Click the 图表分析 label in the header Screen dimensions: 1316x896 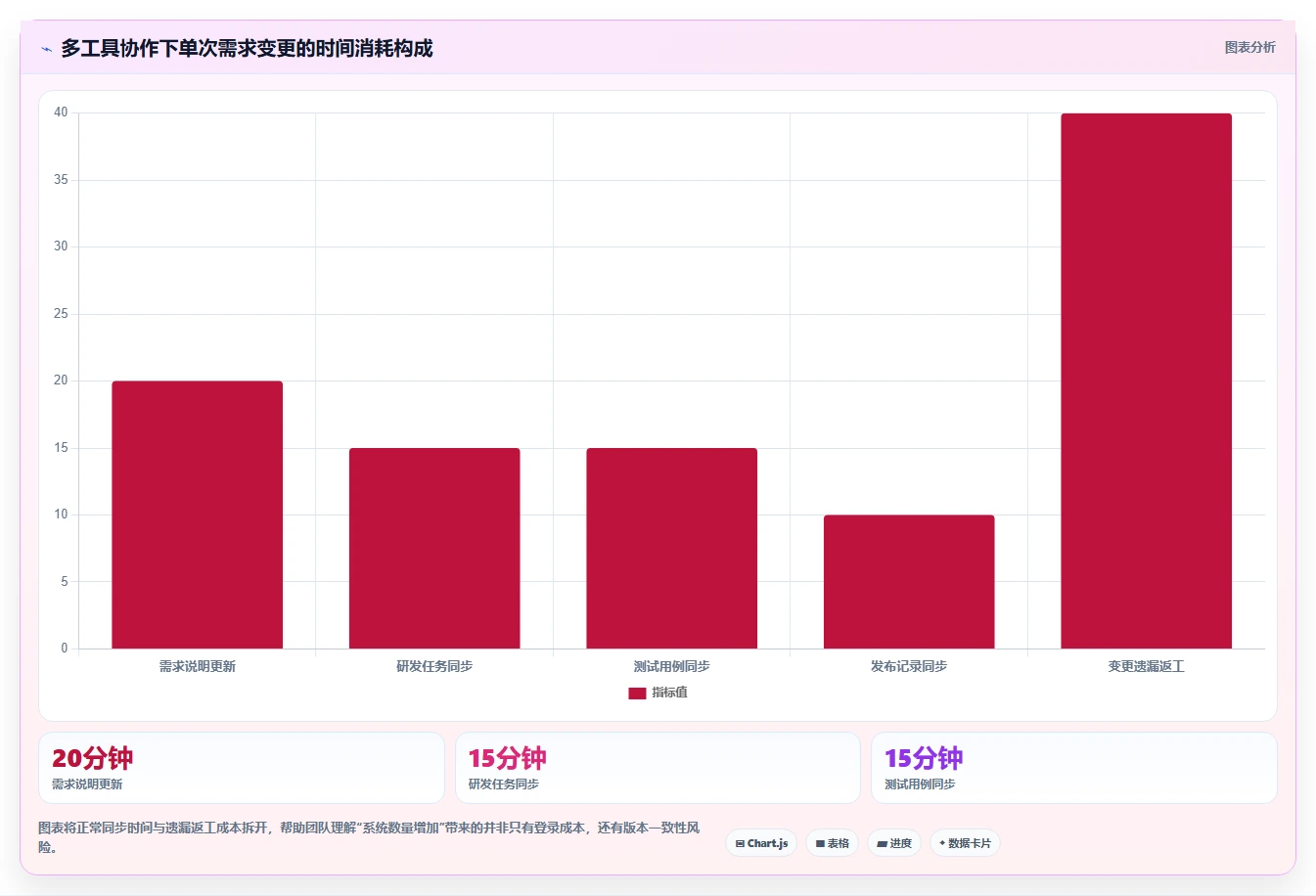pos(1249,47)
